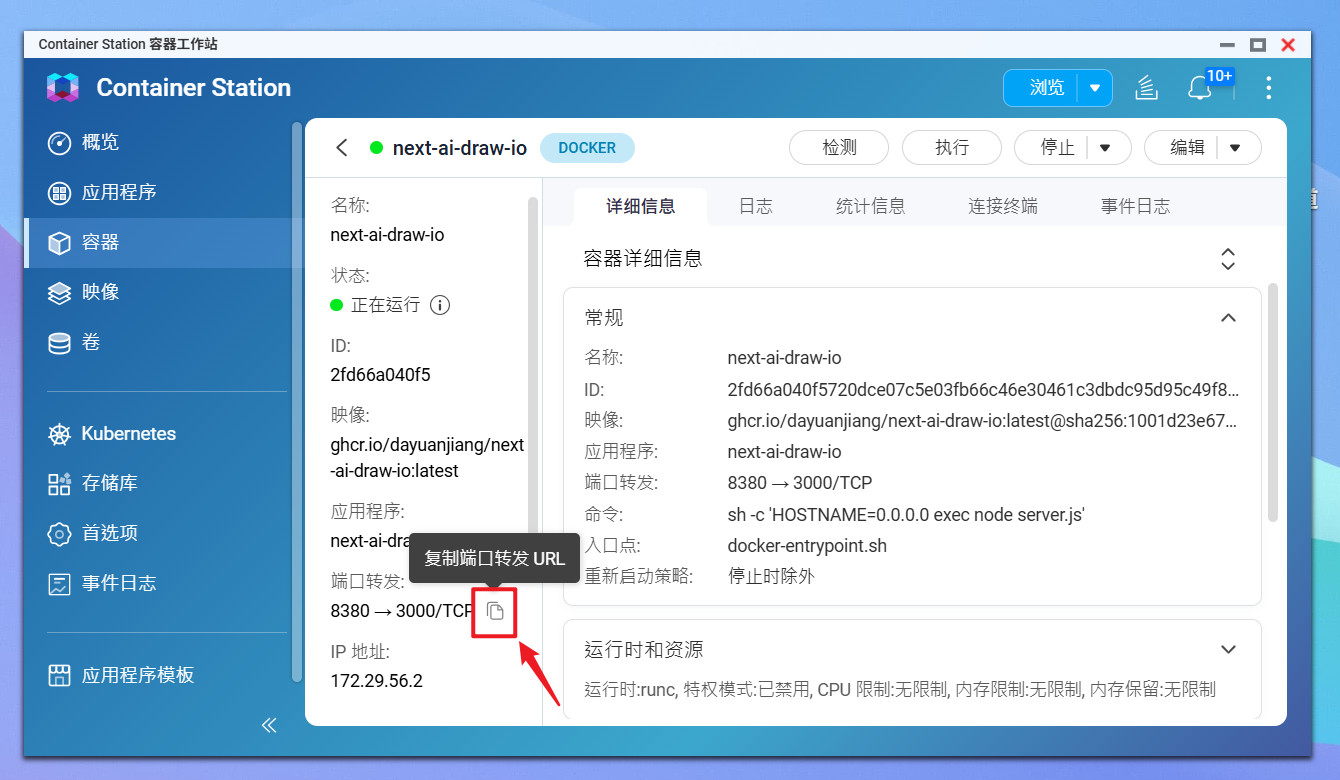Open the Stop (停止) dropdown arrow

tap(1105, 148)
